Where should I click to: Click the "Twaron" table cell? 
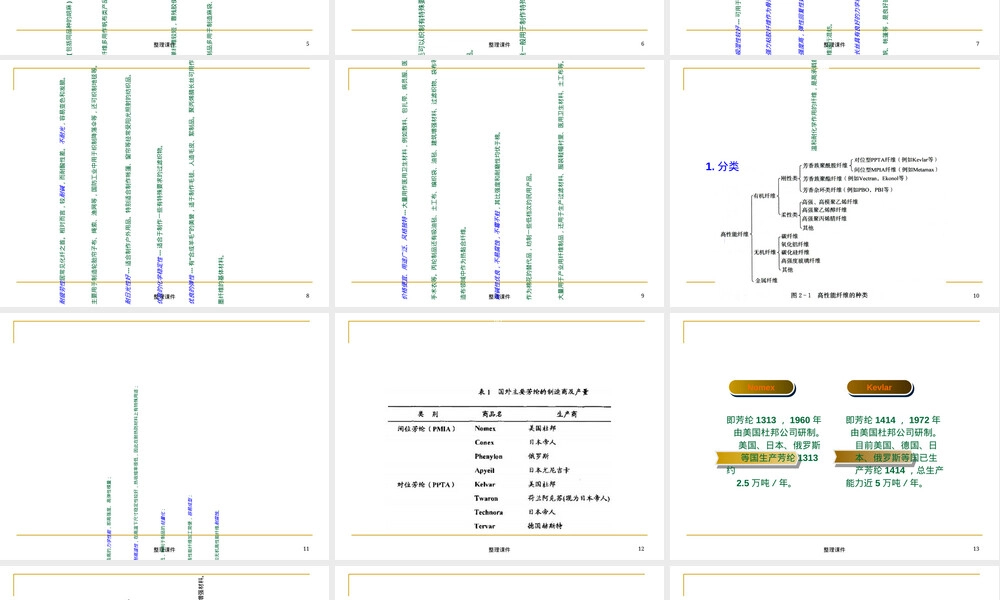486,499
